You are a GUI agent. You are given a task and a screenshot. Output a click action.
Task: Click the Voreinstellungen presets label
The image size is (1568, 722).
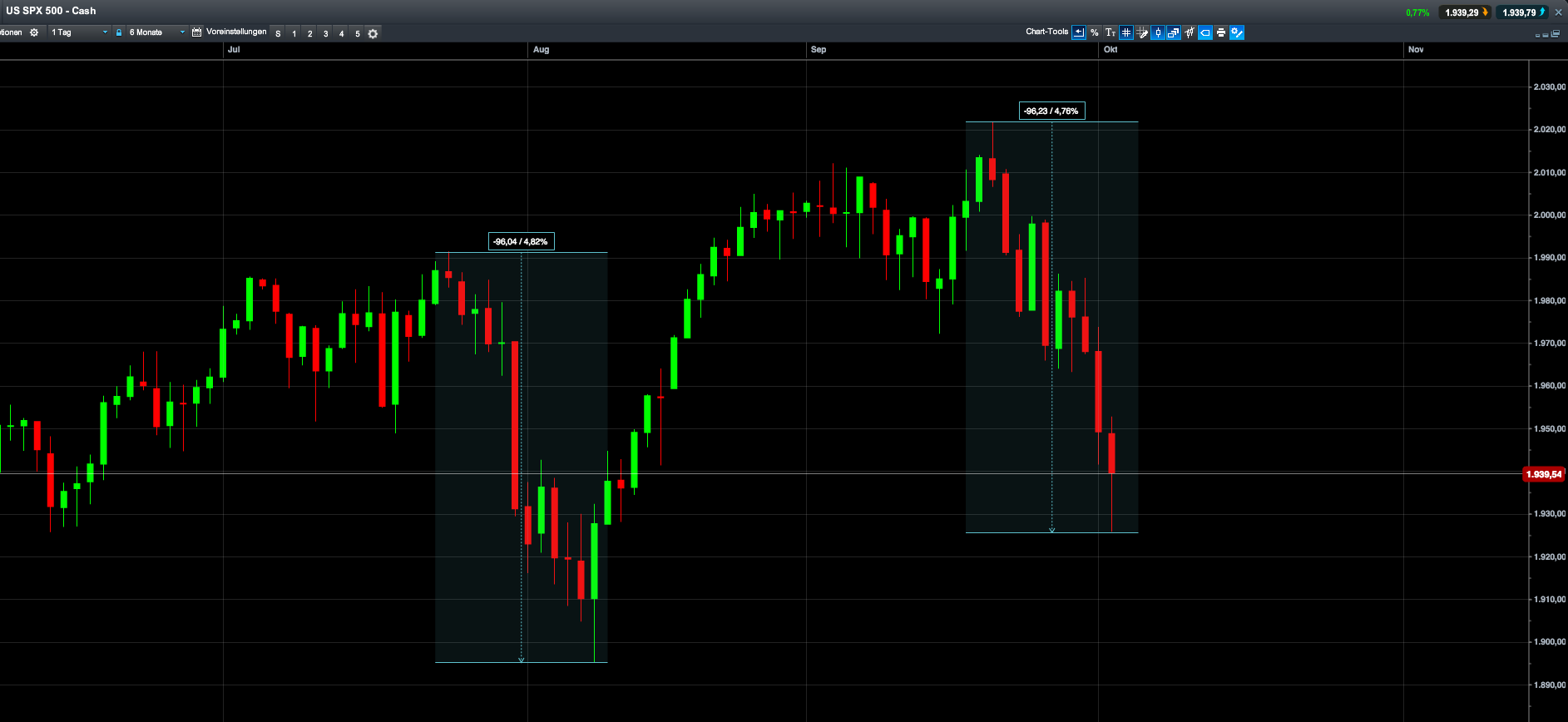tap(236, 32)
